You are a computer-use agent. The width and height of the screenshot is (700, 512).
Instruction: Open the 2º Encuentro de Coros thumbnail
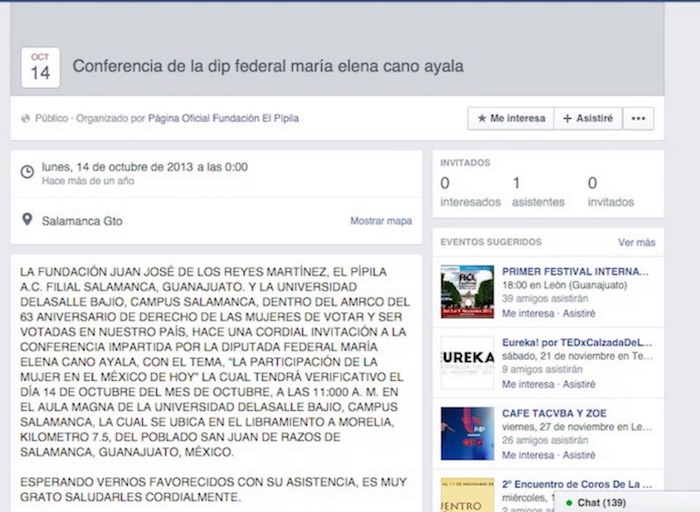(x=467, y=494)
